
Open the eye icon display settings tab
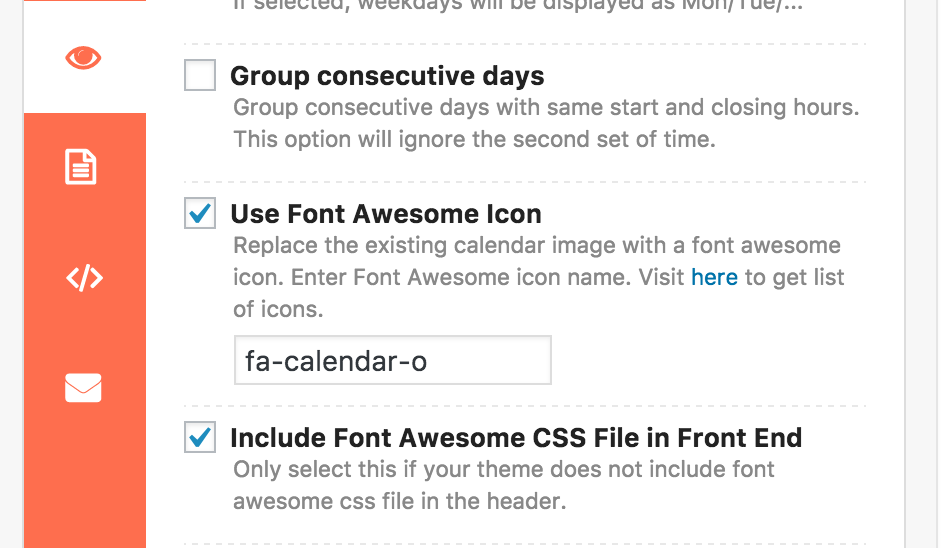coord(83,58)
